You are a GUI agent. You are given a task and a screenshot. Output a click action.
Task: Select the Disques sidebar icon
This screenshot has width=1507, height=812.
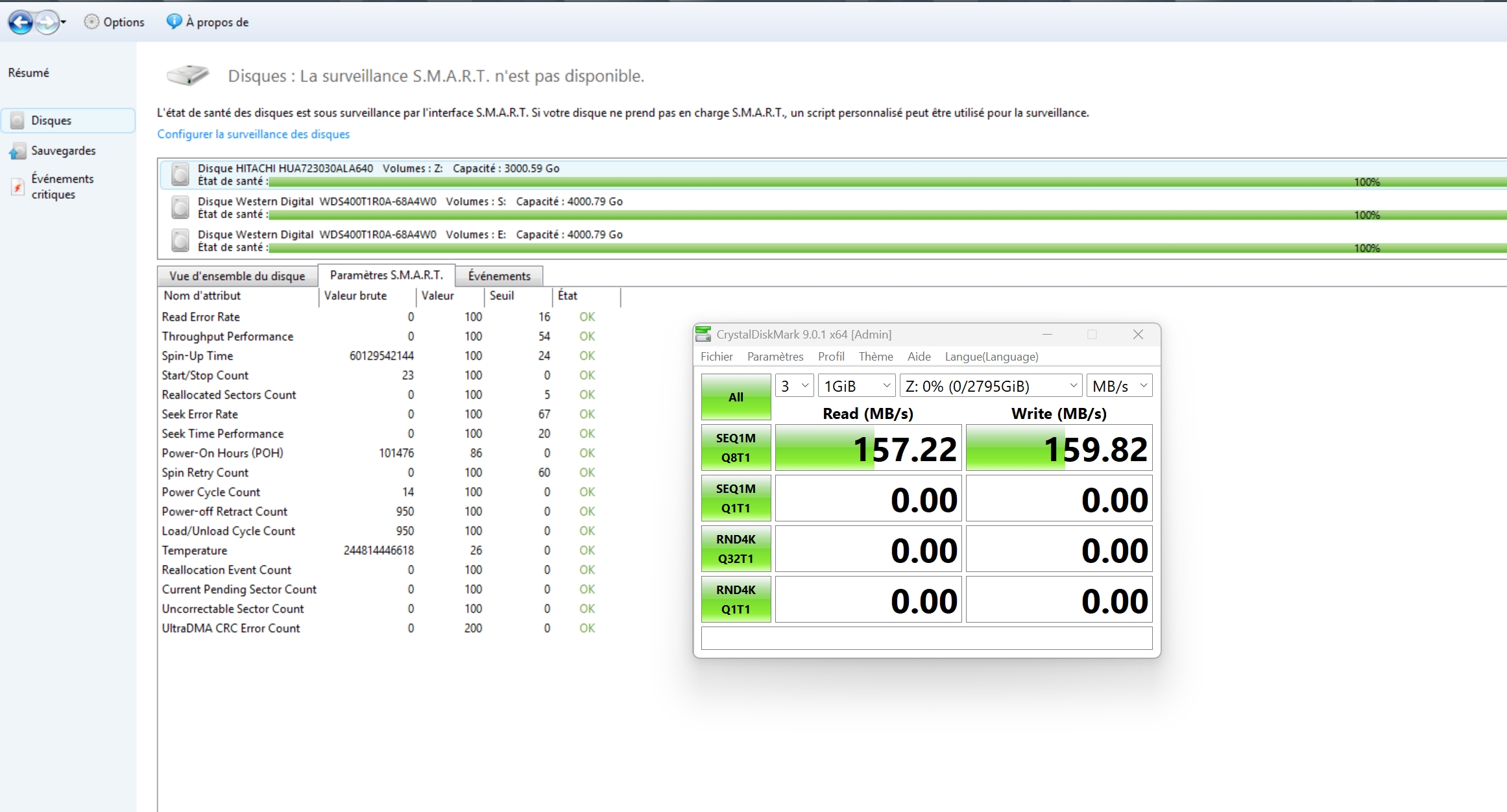click(18, 121)
